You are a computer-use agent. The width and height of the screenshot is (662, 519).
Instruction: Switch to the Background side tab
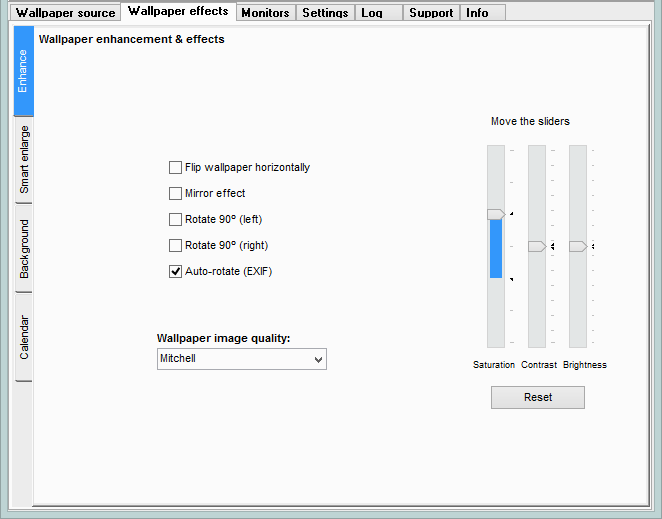point(24,248)
